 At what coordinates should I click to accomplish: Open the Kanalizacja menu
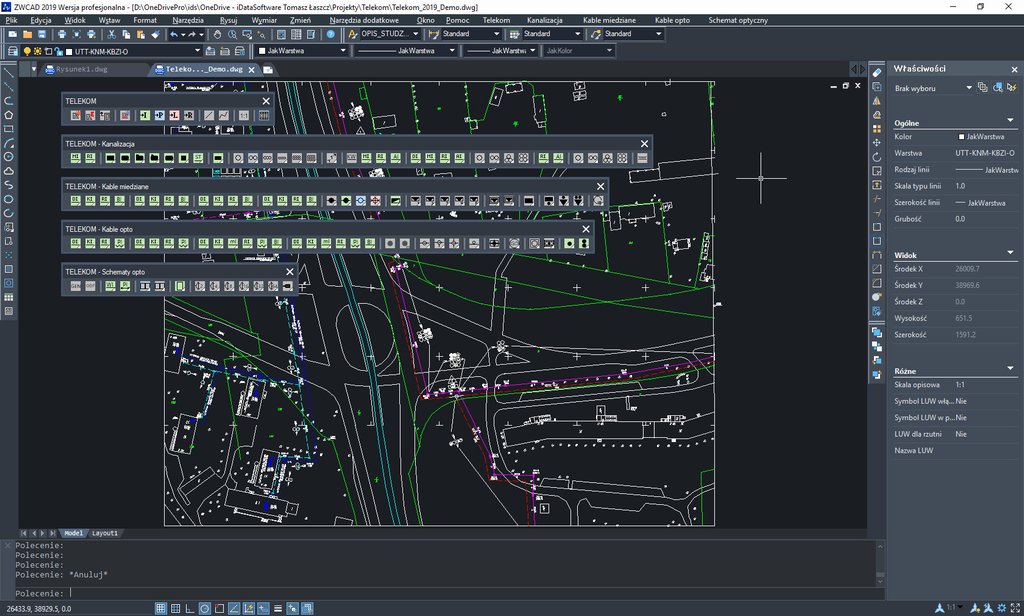pos(544,20)
